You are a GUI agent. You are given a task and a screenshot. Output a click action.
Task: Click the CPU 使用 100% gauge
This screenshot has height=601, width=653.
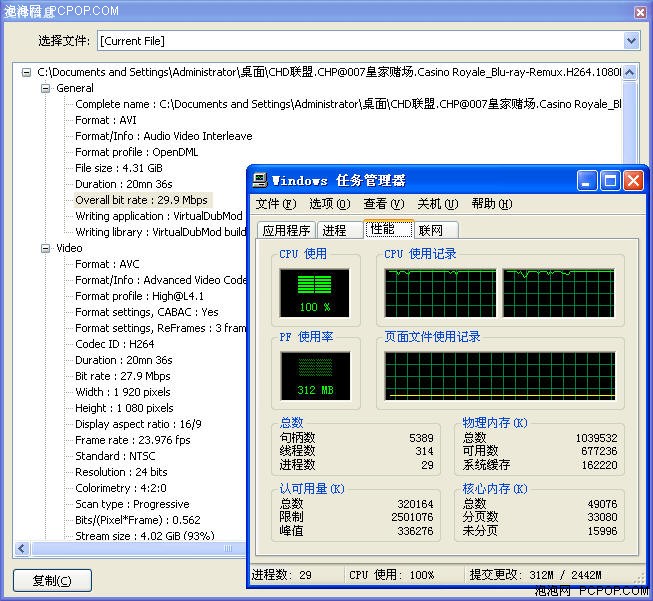click(315, 293)
